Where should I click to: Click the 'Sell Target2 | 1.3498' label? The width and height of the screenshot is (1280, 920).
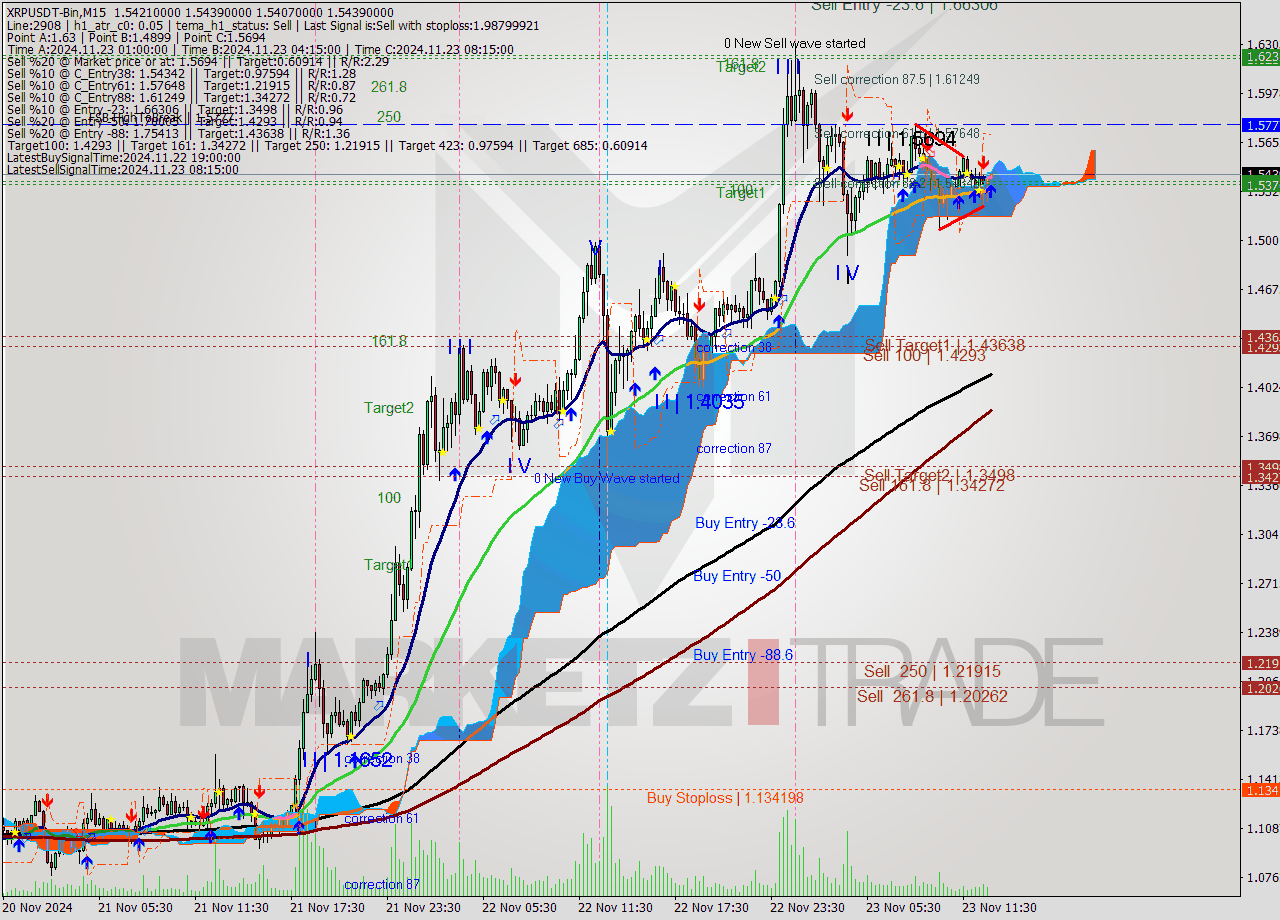[939, 475]
